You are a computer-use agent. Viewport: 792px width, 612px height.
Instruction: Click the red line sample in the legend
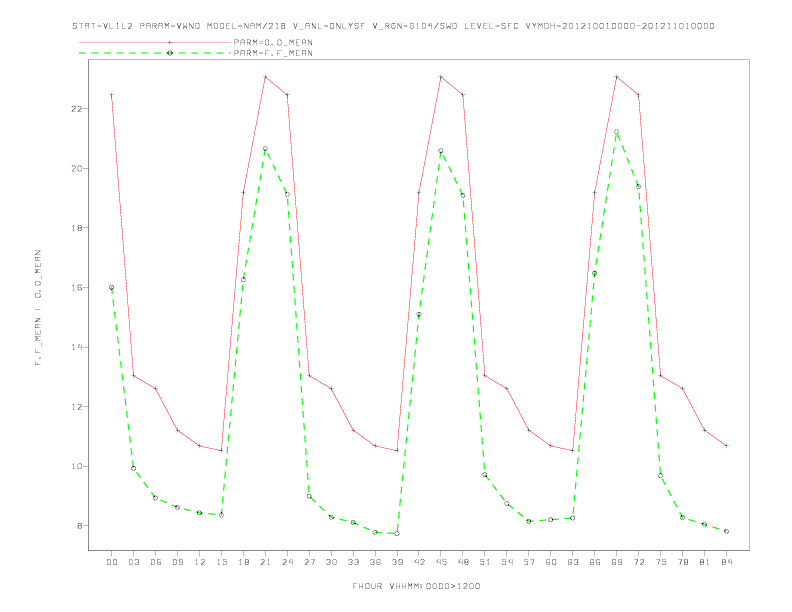(155, 42)
